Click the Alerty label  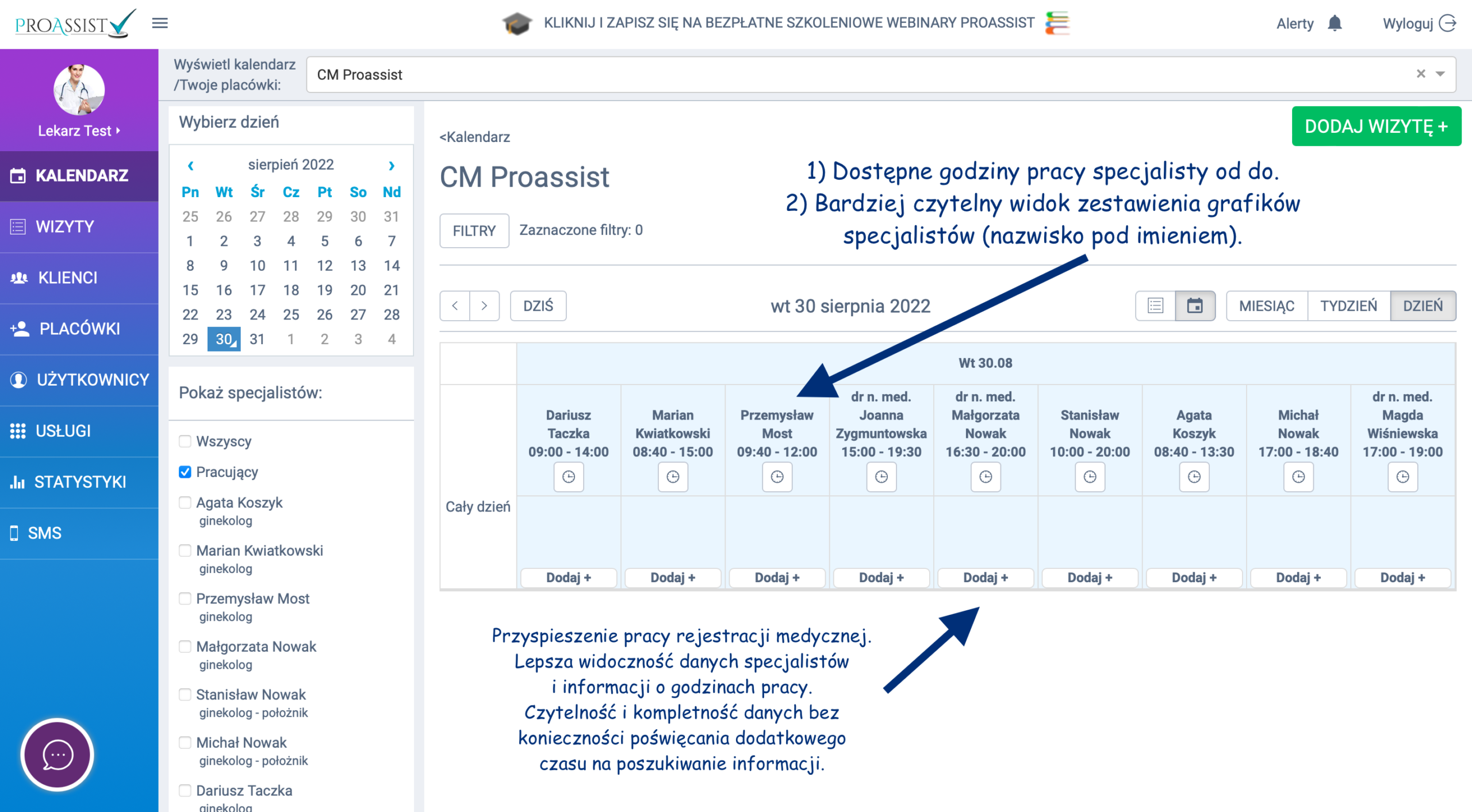[x=1295, y=24]
